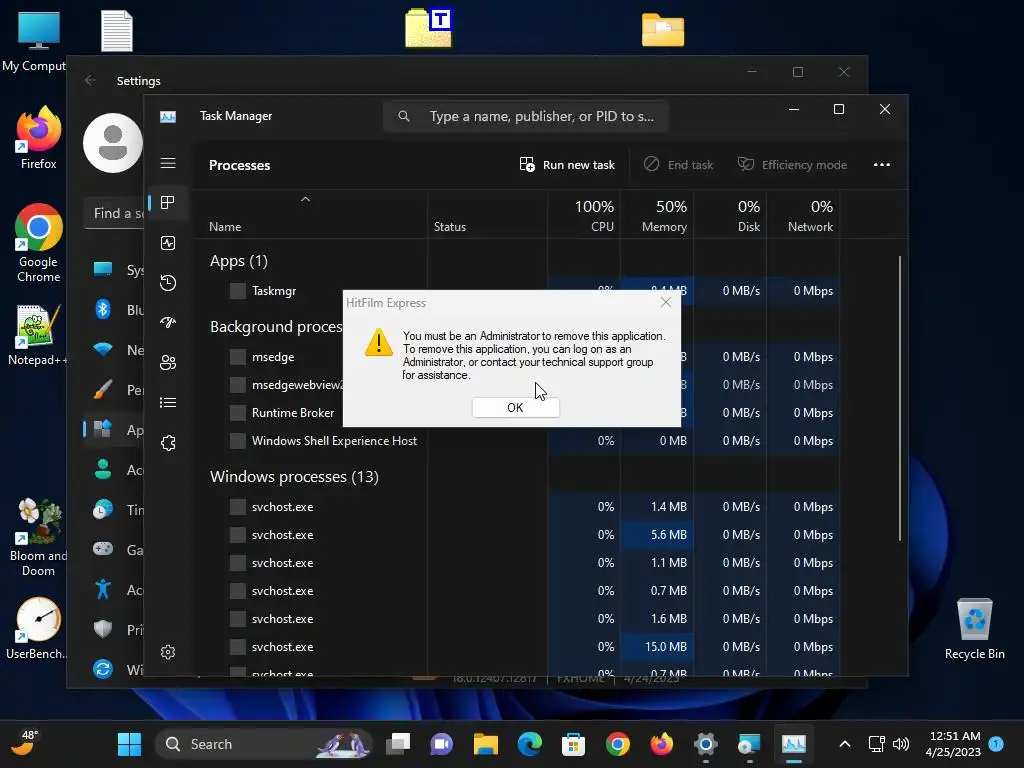Sort processes by the Name column
1024x768 pixels.
pyautogui.click(x=225, y=227)
